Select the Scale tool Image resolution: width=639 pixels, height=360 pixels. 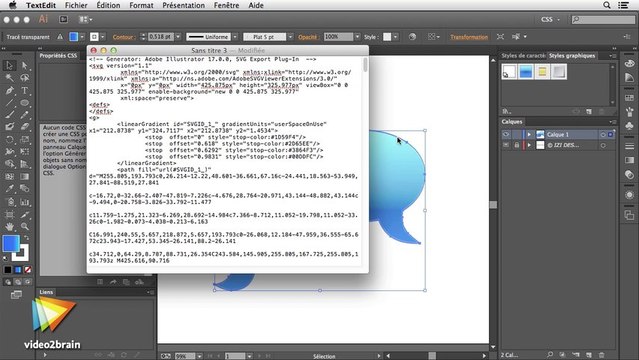coord(25,140)
